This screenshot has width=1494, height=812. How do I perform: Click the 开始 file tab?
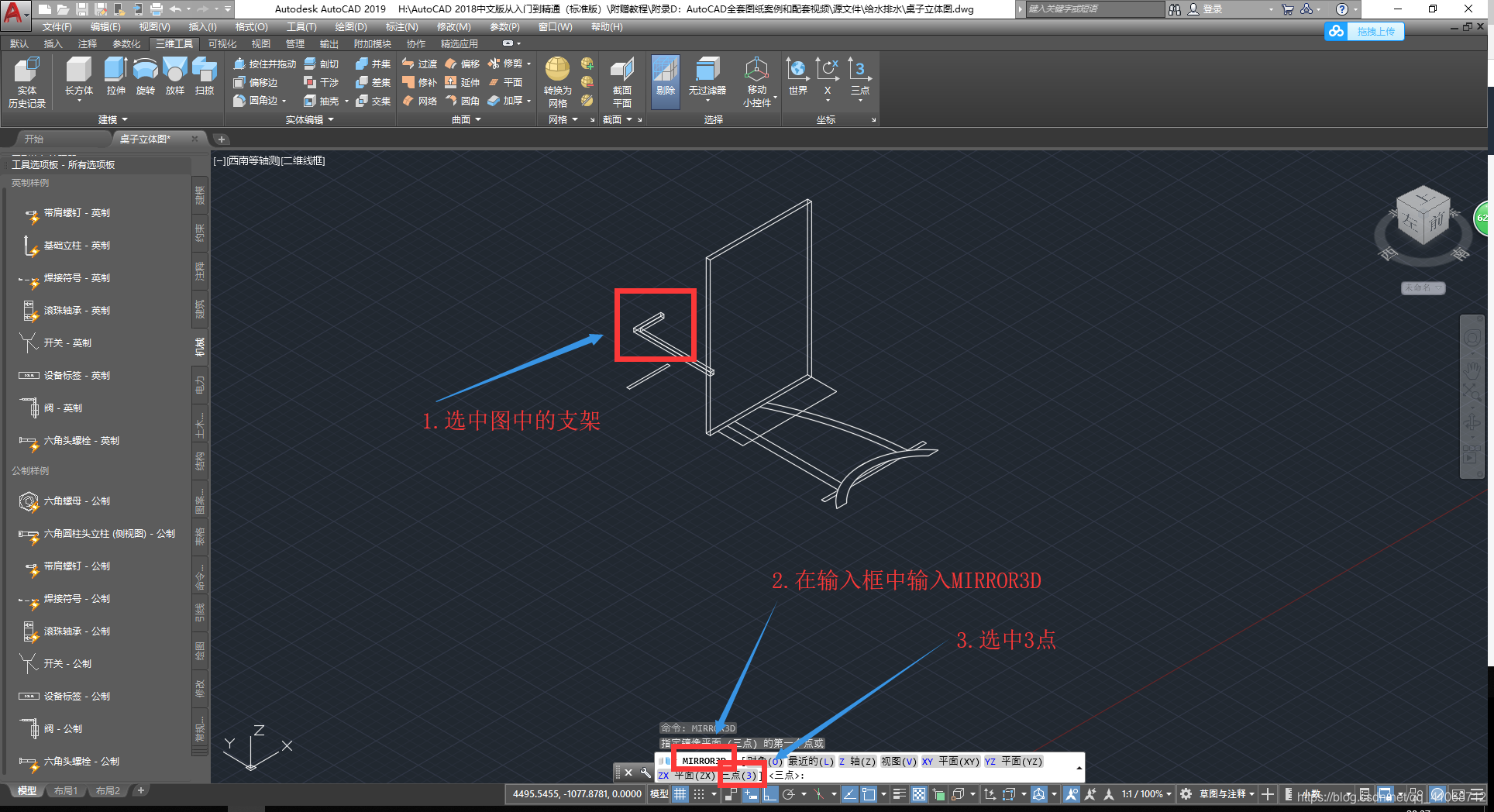click(34, 139)
